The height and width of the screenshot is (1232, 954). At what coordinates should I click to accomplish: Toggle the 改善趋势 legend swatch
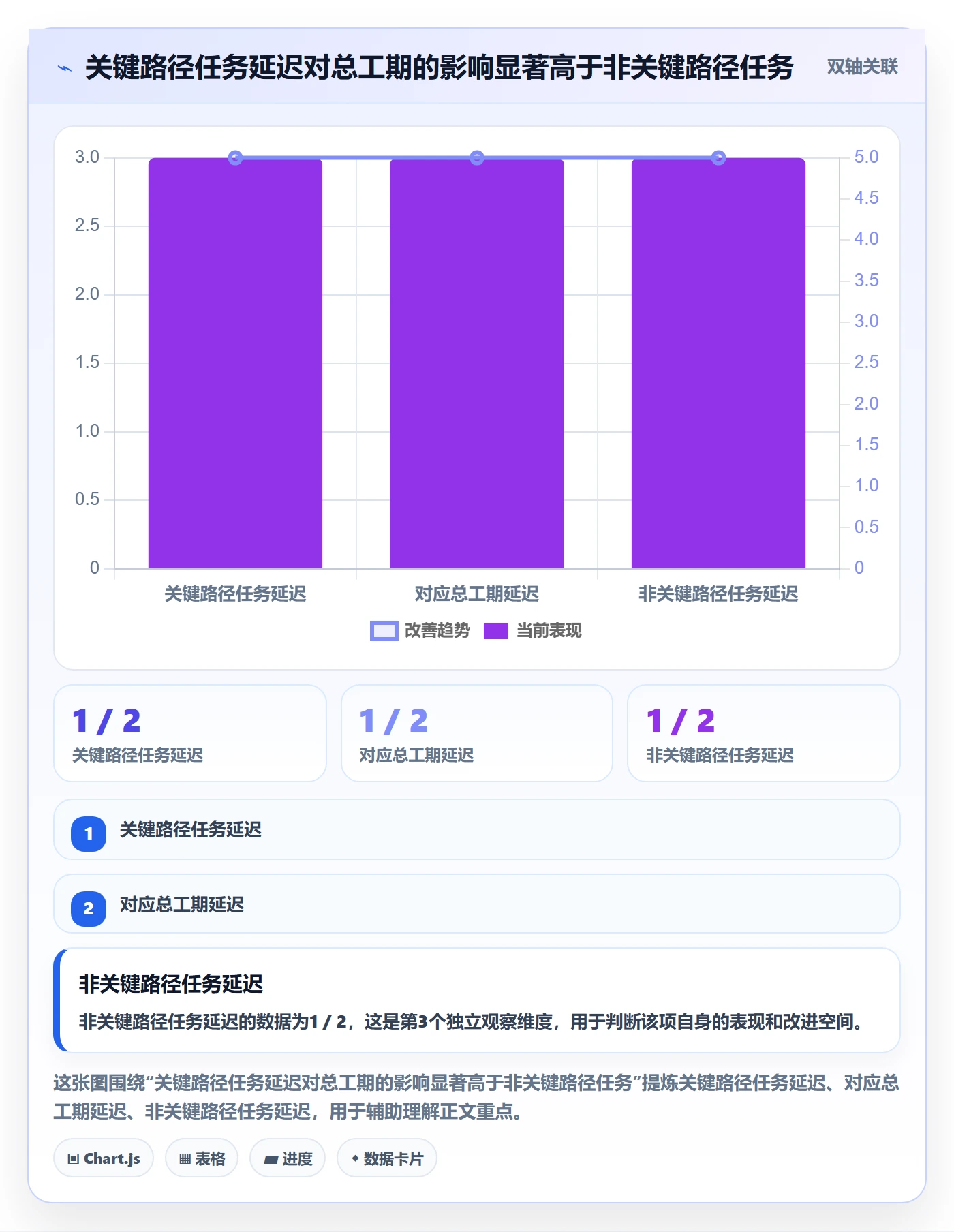[x=384, y=631]
